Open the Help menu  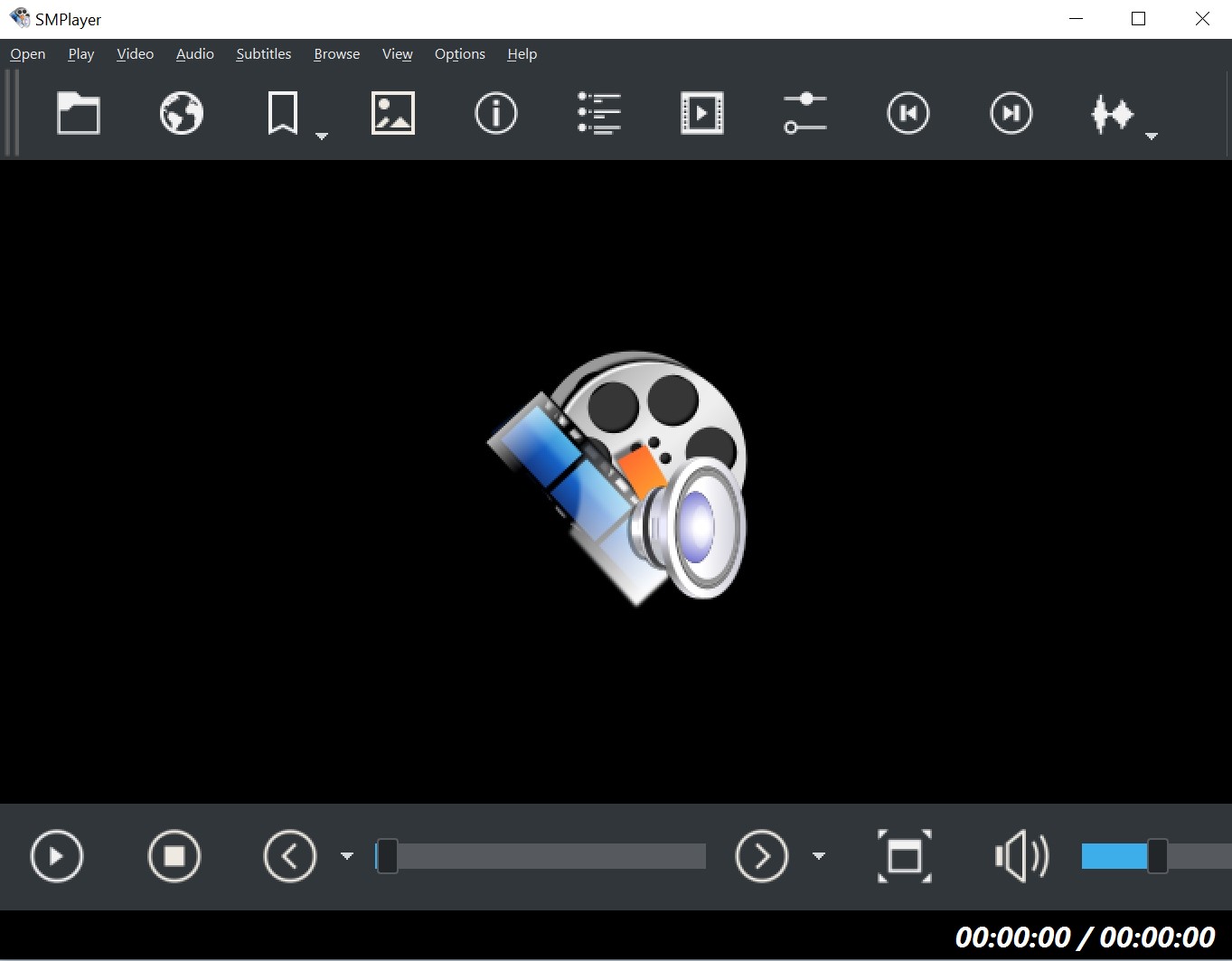pos(522,54)
